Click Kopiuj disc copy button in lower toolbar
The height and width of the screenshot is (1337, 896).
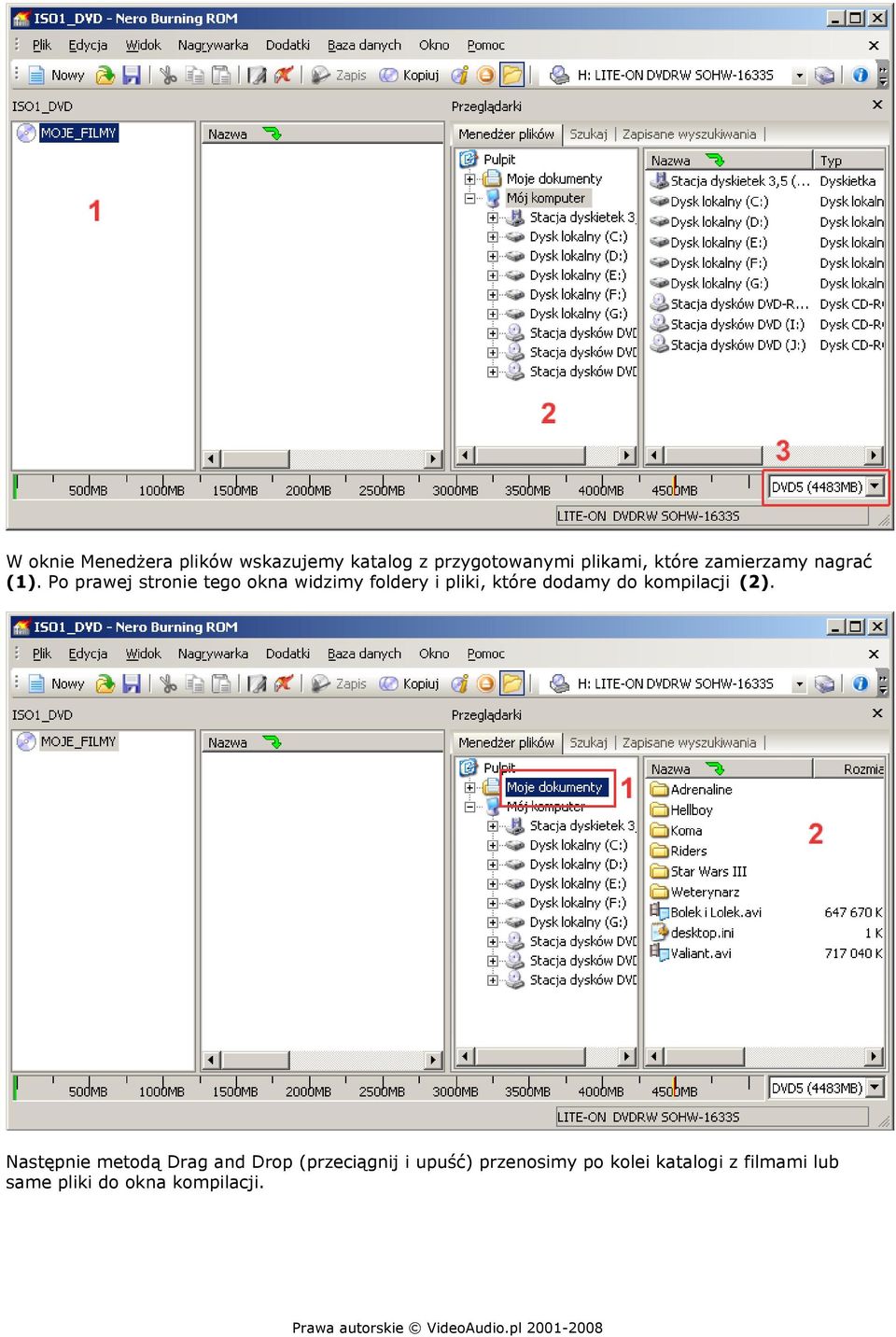click(409, 684)
